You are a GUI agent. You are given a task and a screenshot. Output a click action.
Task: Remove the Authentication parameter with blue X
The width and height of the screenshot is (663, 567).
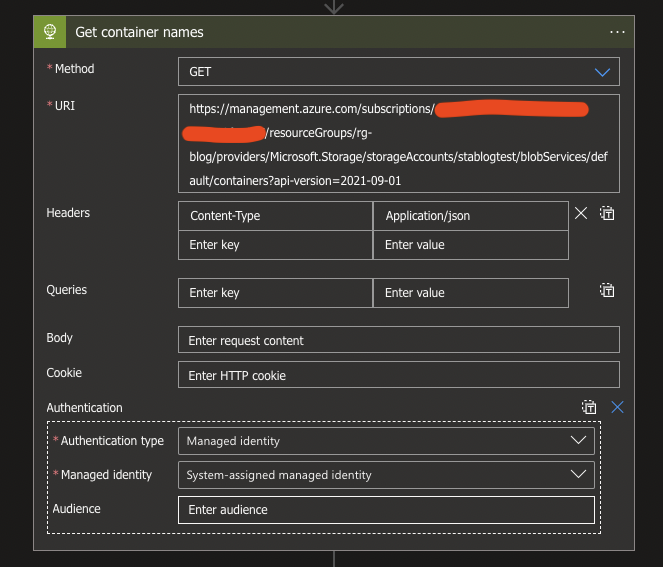coord(617,407)
